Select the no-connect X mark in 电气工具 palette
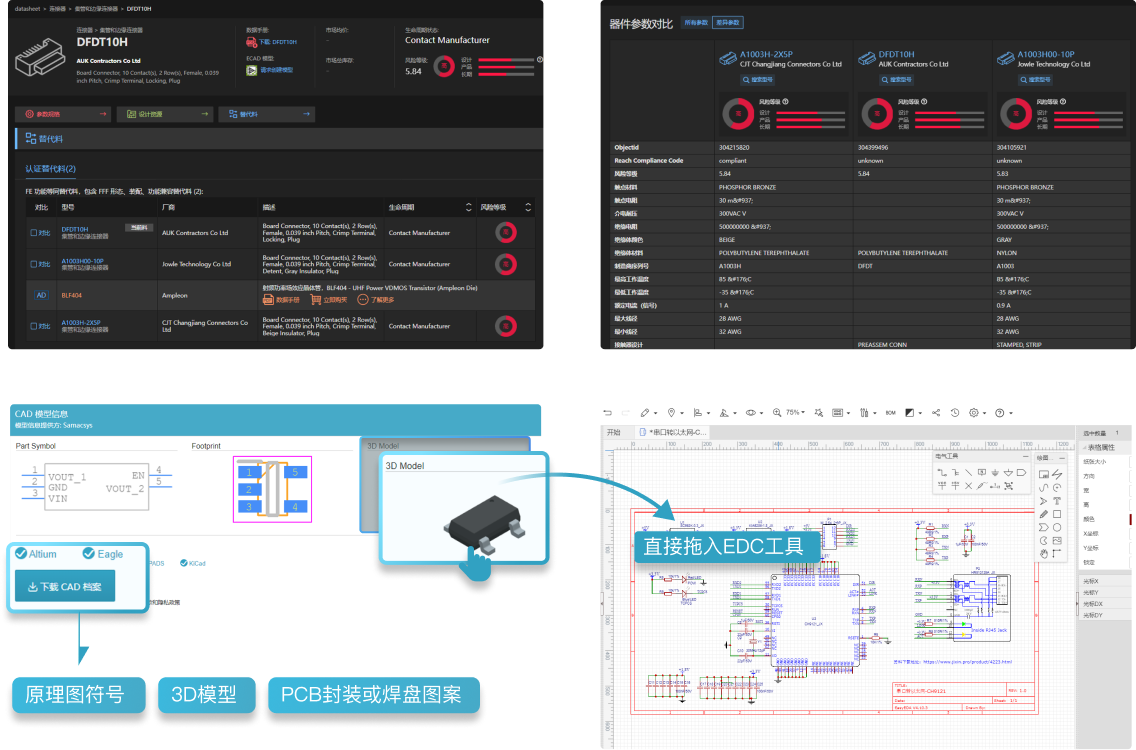This screenshot has width=1136, height=750. [x=969, y=486]
